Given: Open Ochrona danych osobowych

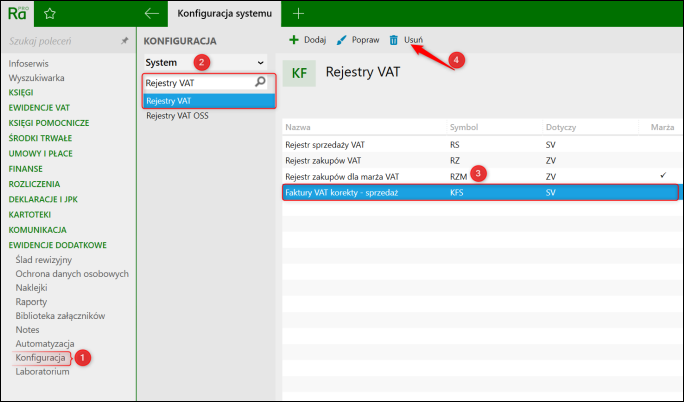Looking at the screenshot, I should (72, 274).
